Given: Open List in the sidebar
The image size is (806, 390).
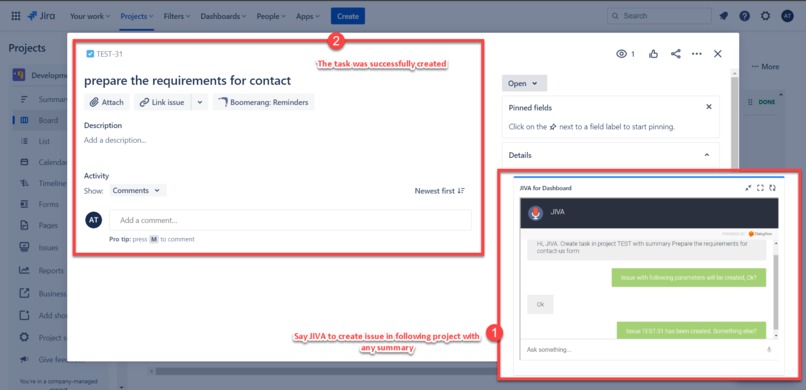Looking at the screenshot, I should coord(41,141).
